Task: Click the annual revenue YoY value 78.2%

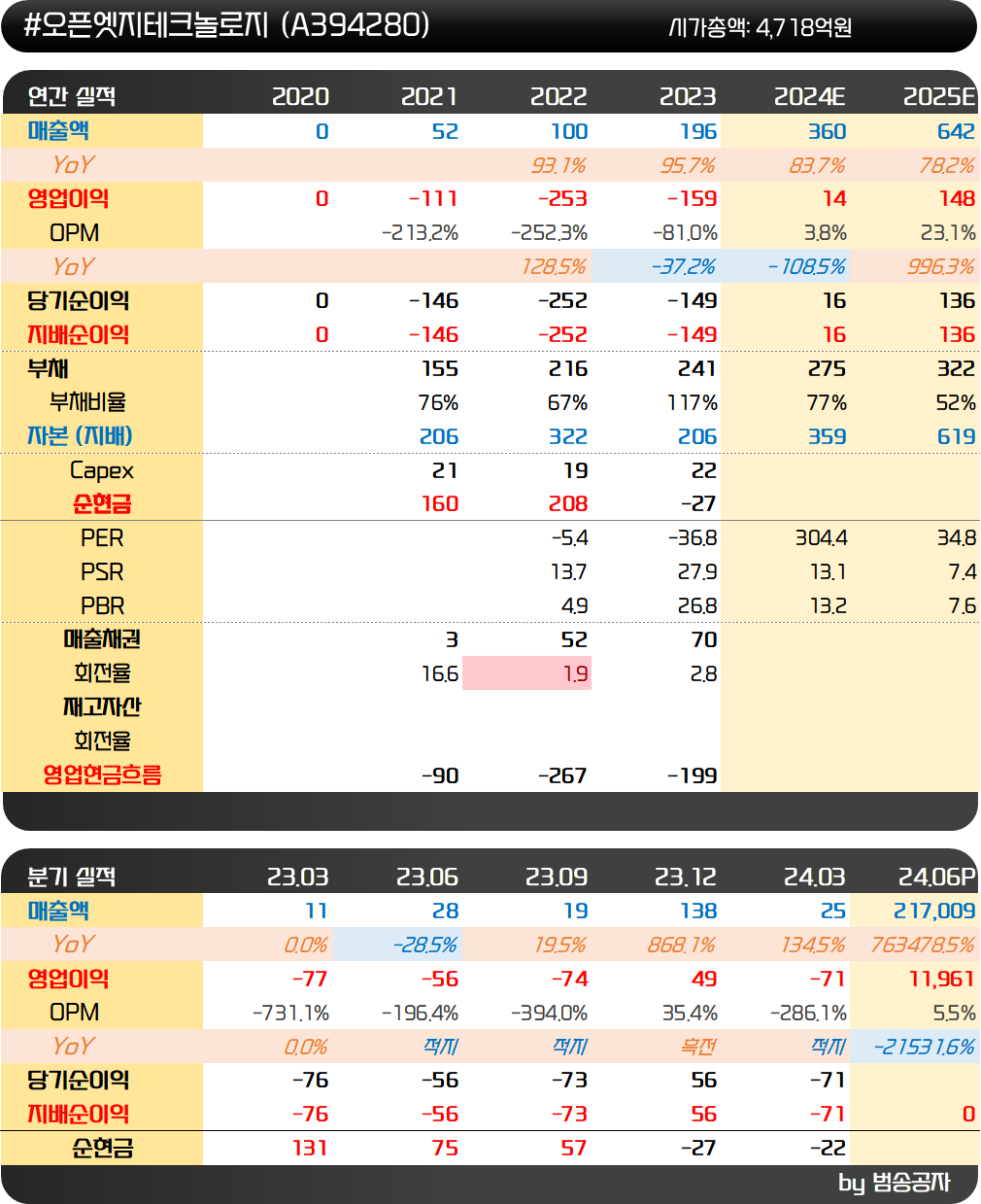Action: [947, 165]
